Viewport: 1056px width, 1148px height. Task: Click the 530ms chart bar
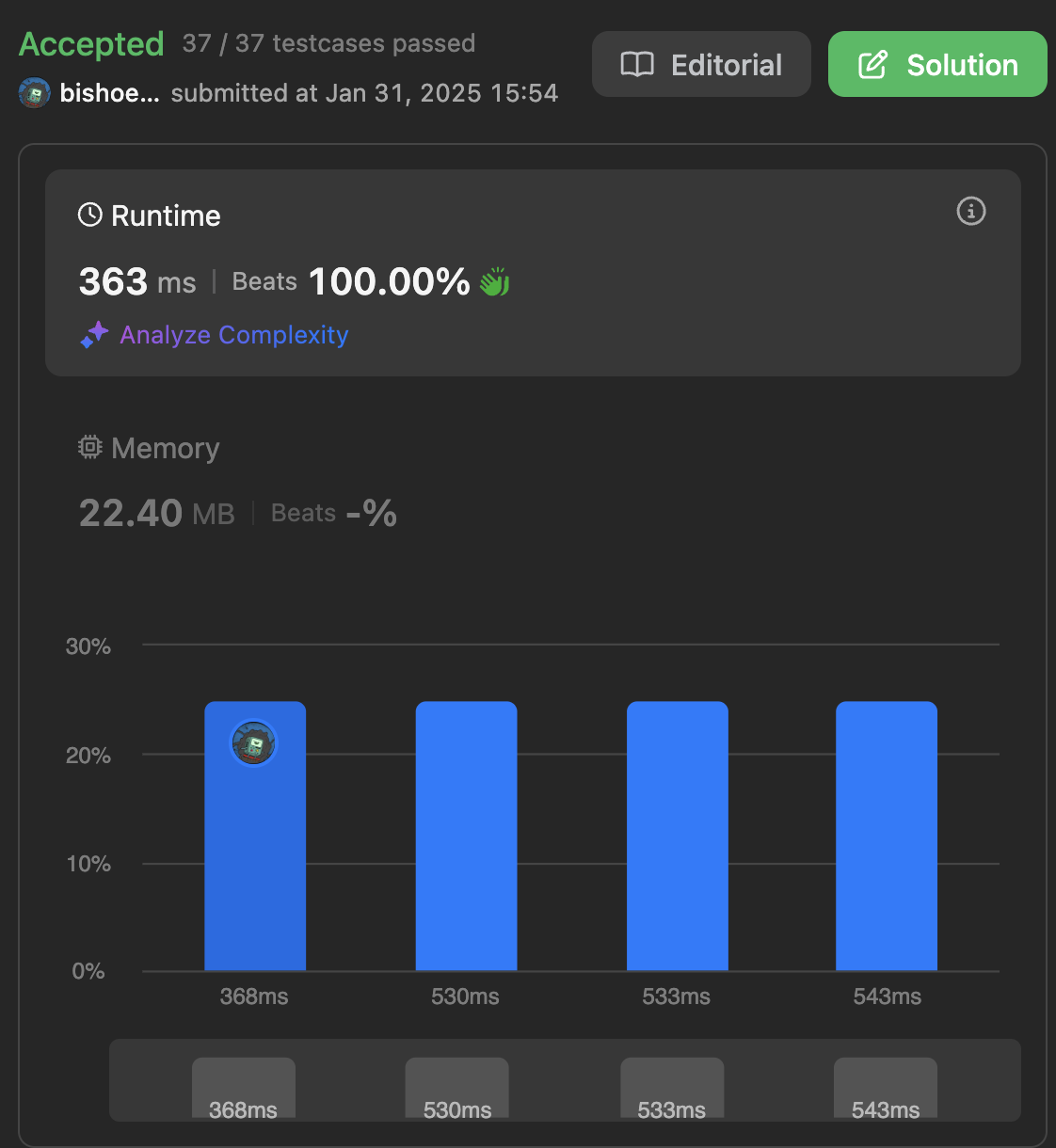466,836
